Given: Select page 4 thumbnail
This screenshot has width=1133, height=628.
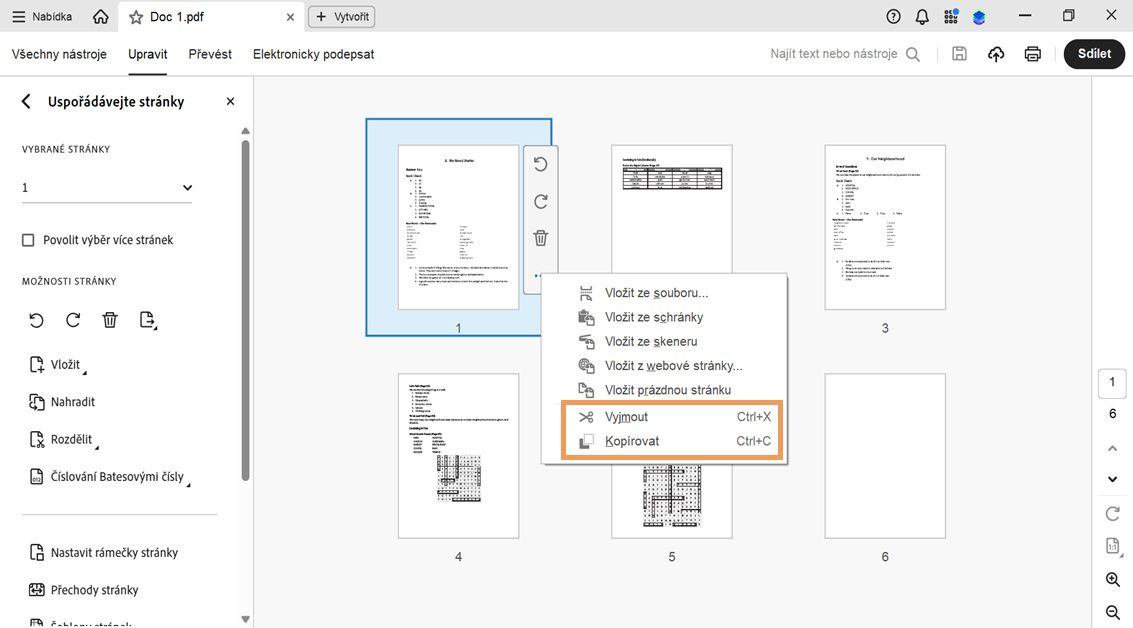Looking at the screenshot, I should tap(458, 456).
